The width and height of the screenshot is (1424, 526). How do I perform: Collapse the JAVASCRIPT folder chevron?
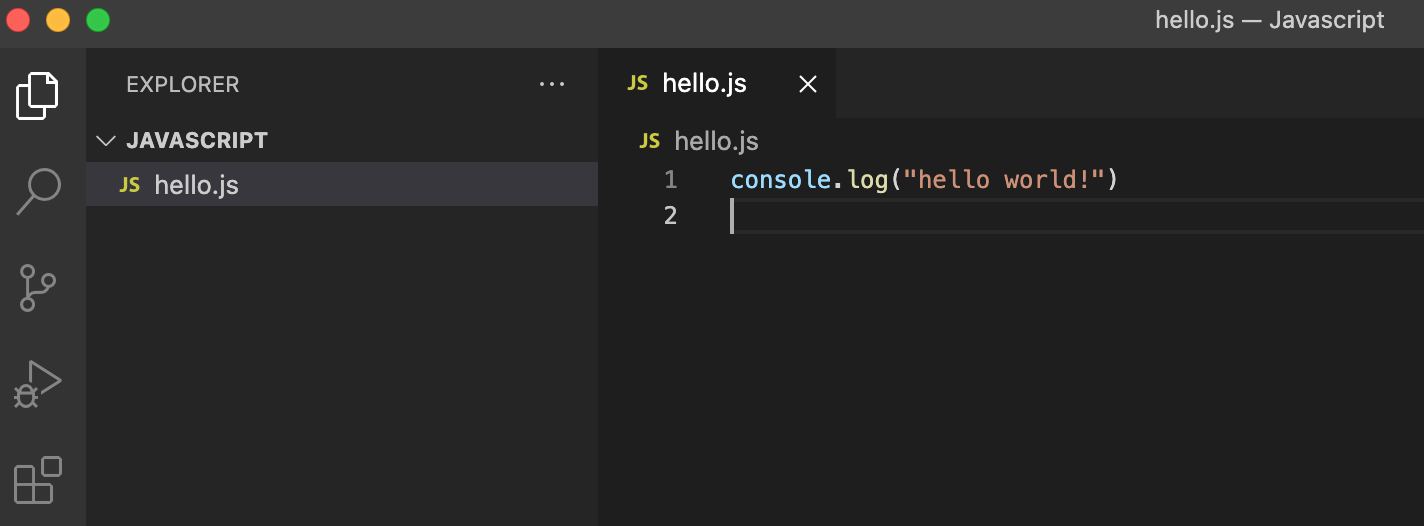(x=105, y=141)
